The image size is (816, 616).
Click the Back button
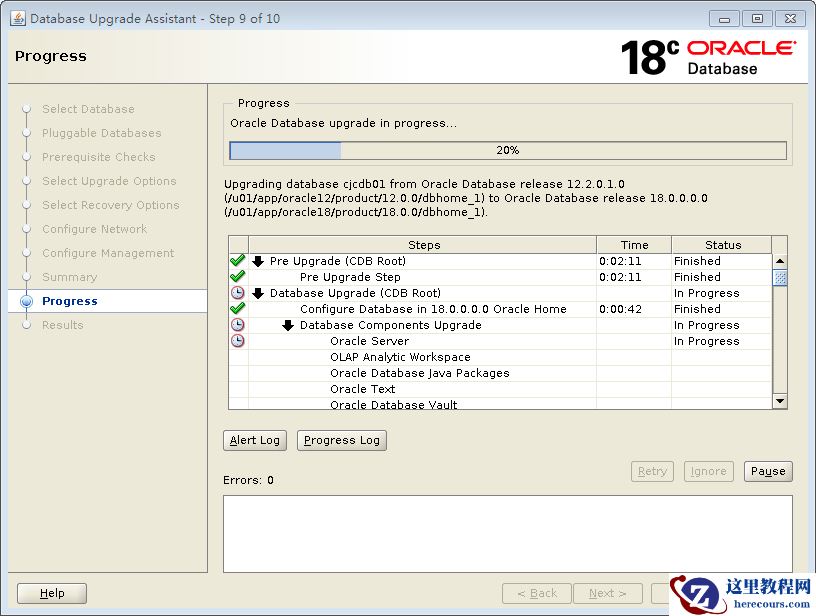pyautogui.click(x=537, y=593)
